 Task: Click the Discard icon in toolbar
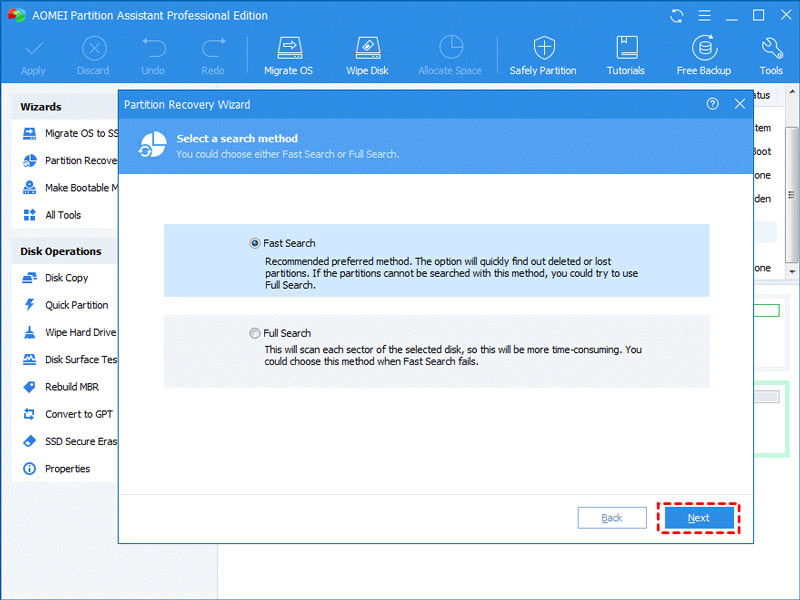(94, 49)
